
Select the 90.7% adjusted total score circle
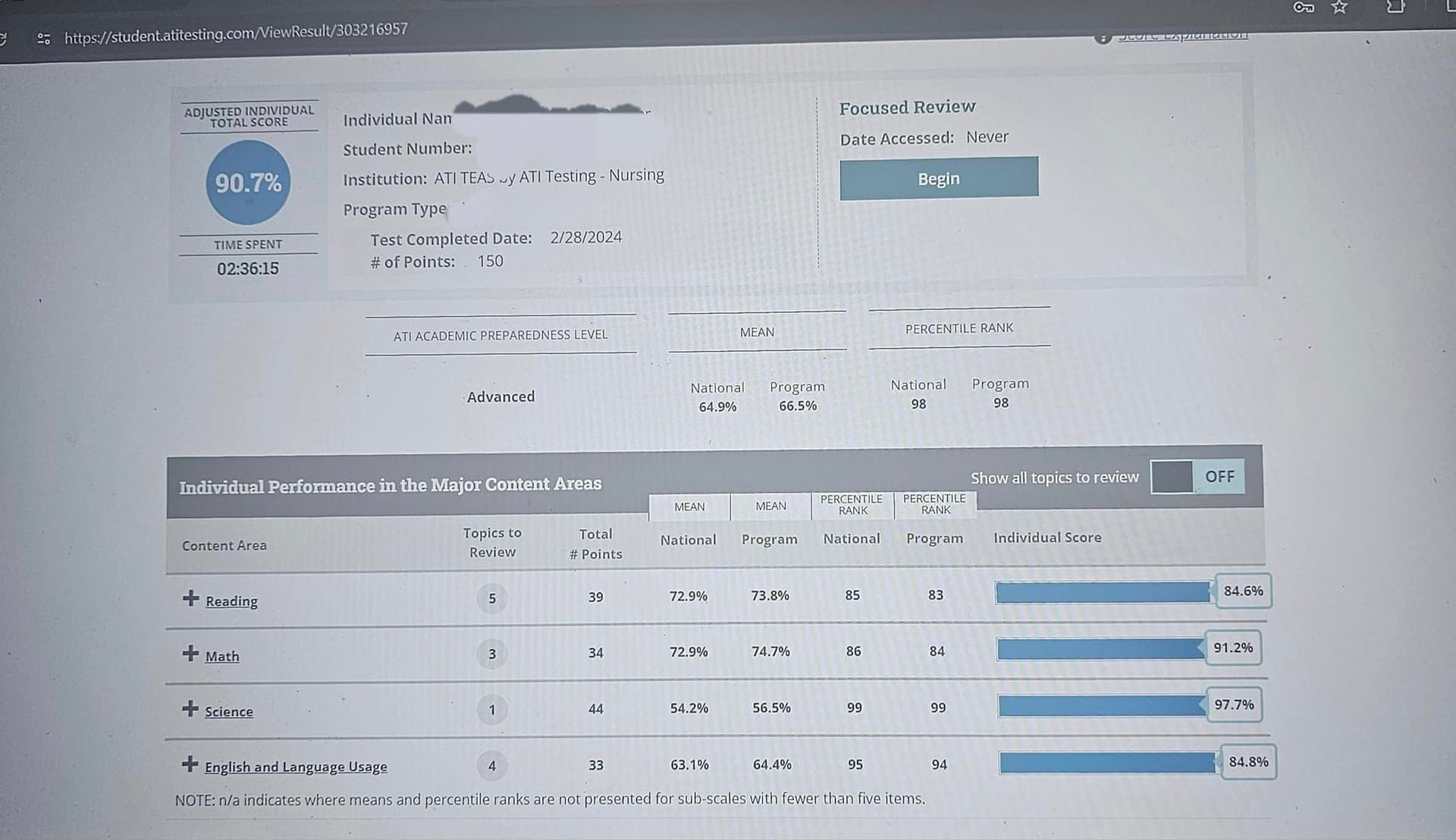(248, 184)
